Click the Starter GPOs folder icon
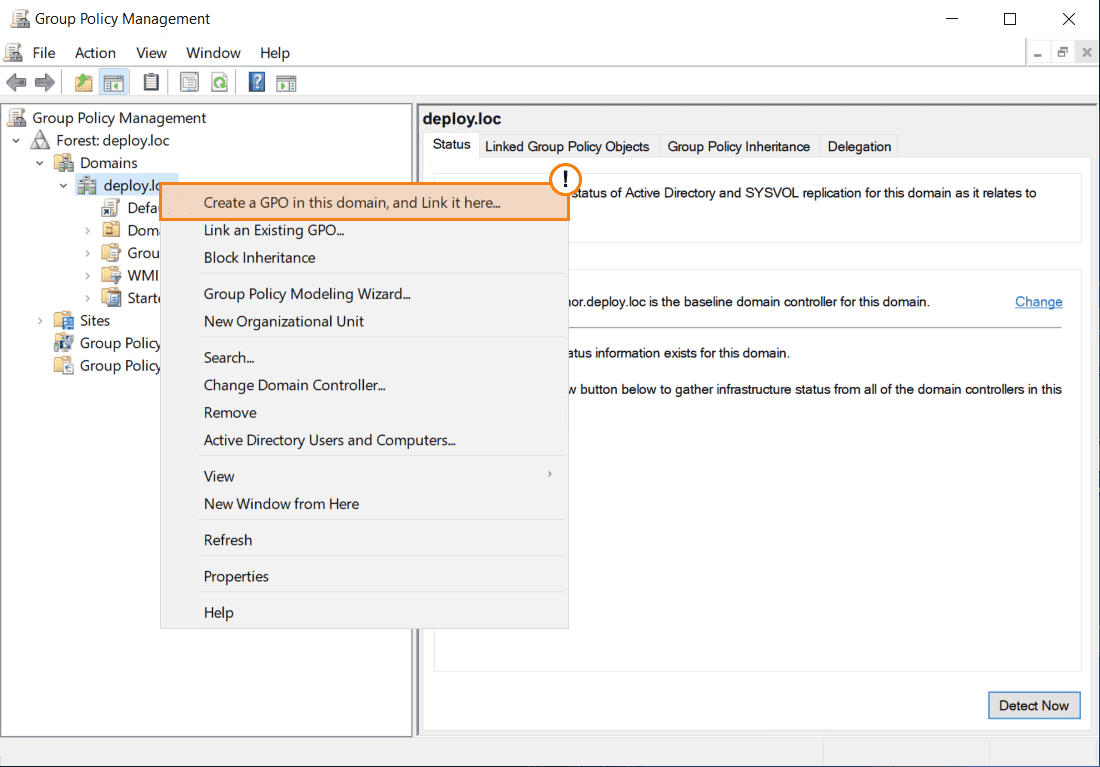1100x767 pixels. click(x=111, y=298)
